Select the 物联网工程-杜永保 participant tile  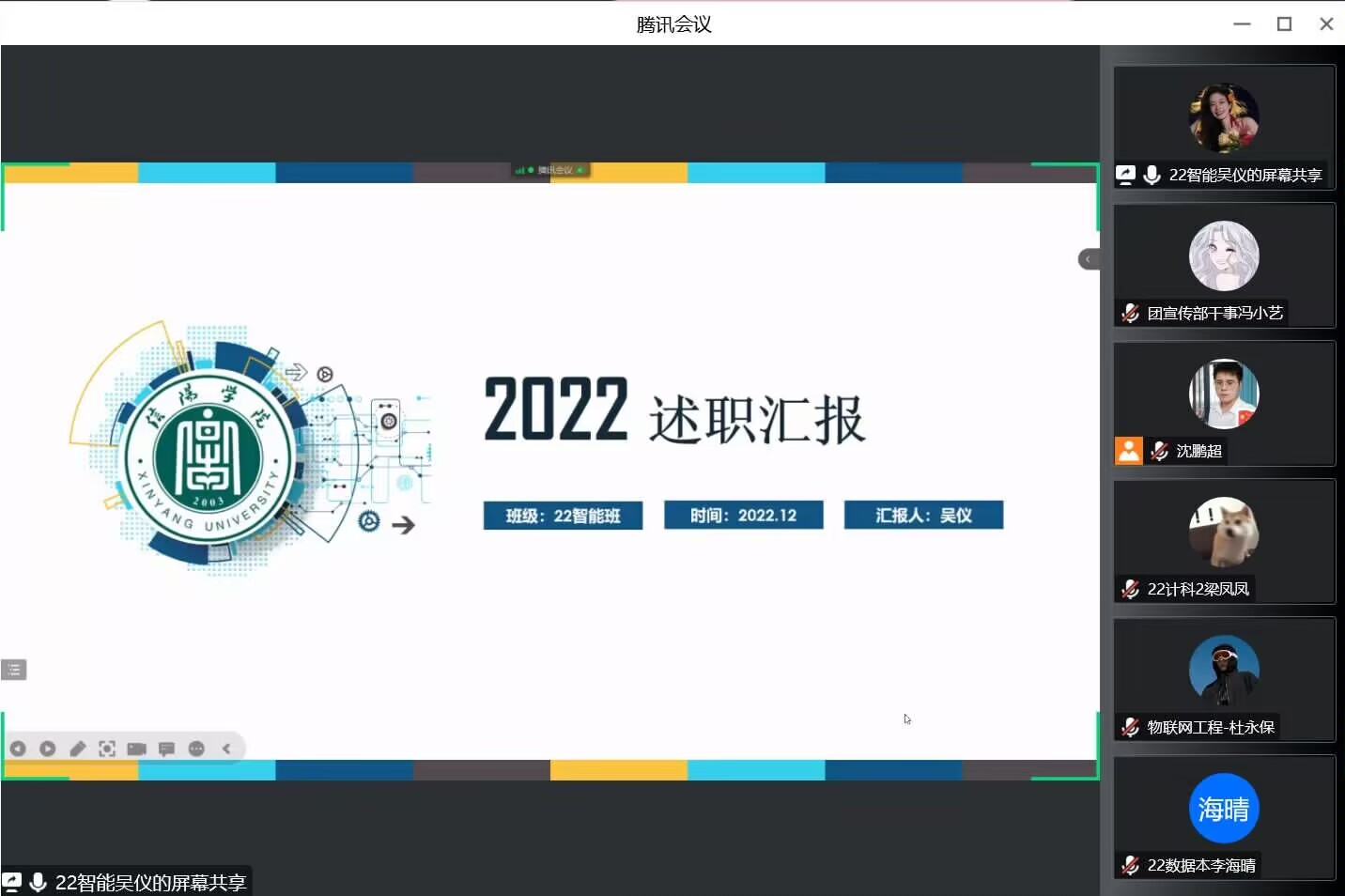click(1224, 680)
